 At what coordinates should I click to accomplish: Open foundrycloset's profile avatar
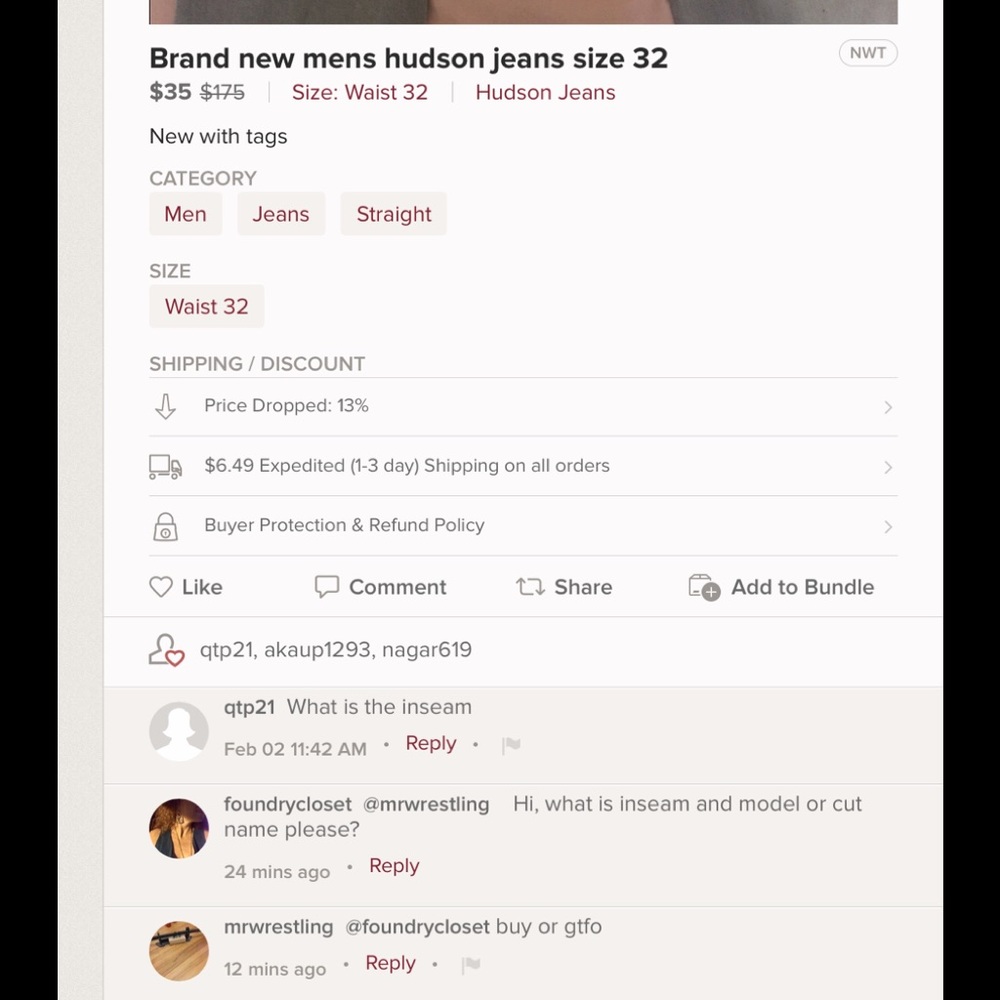coord(179,828)
